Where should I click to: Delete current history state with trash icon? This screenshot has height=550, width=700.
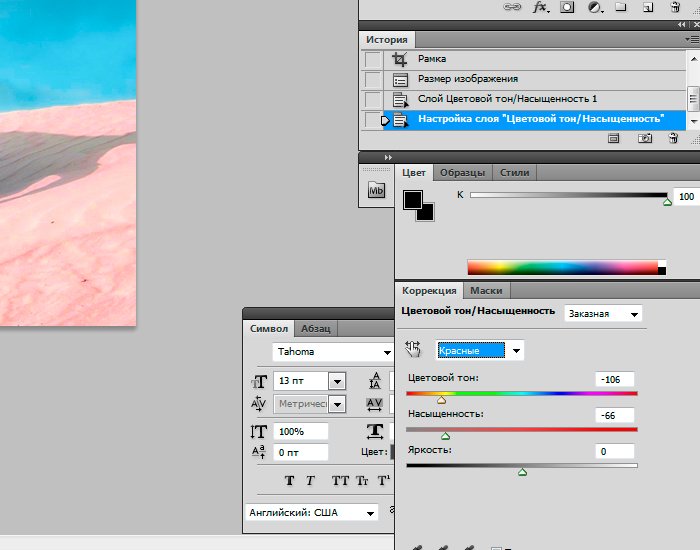(674, 139)
